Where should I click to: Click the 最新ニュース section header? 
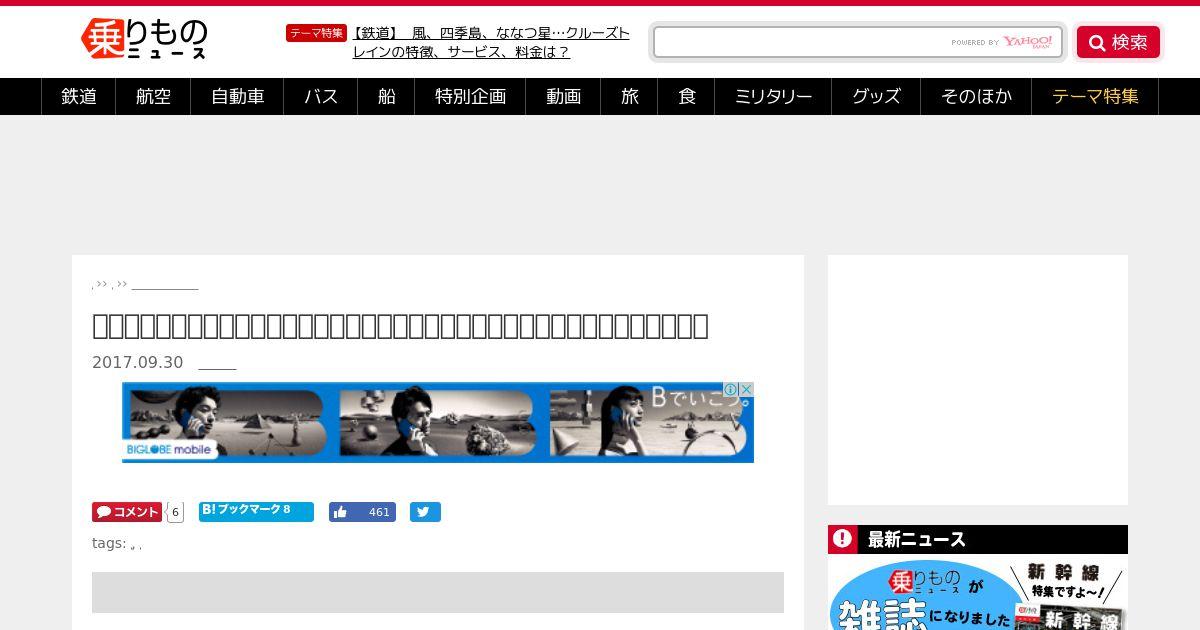[x=978, y=539]
